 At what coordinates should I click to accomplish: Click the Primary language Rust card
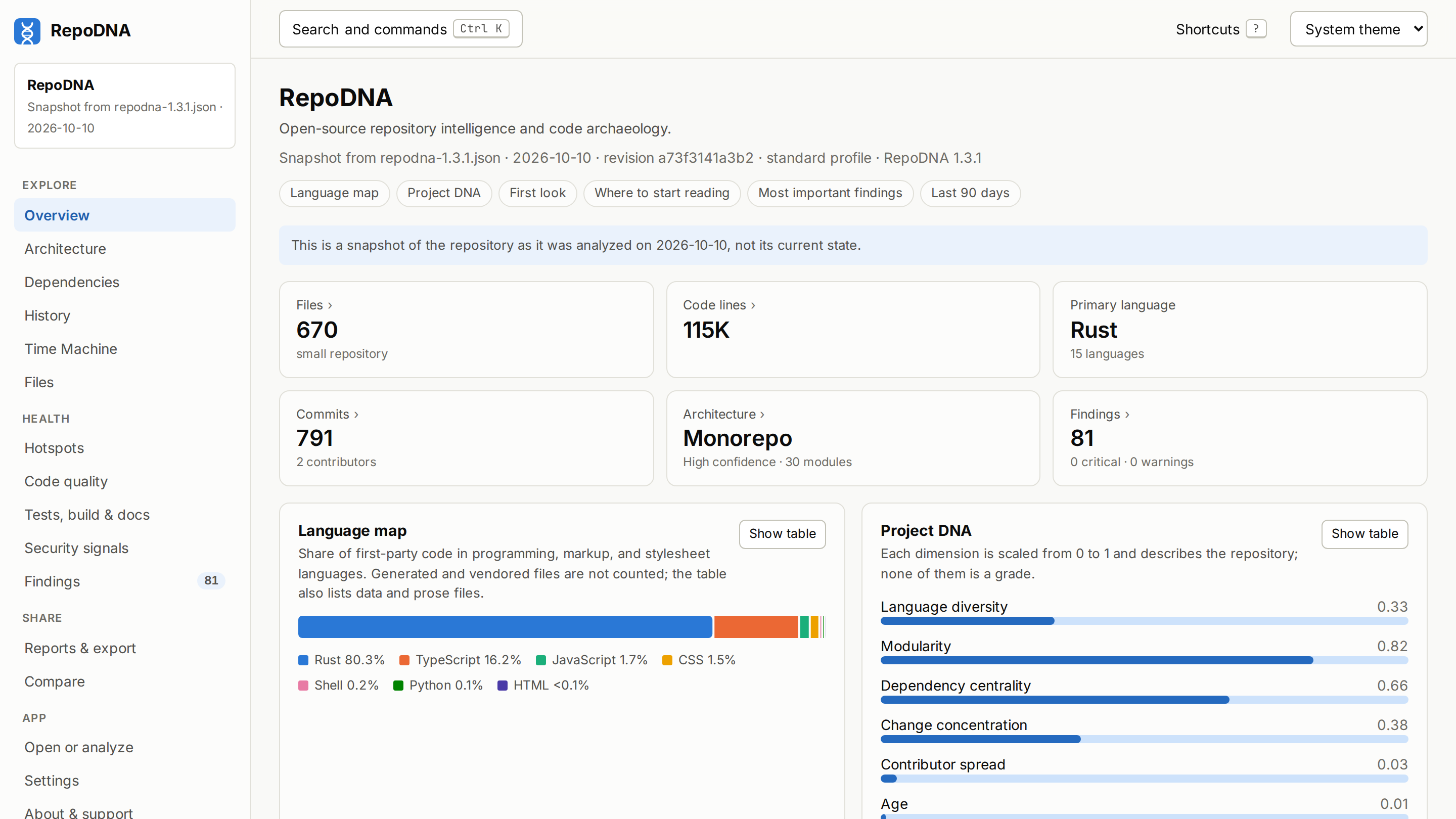coord(1240,330)
